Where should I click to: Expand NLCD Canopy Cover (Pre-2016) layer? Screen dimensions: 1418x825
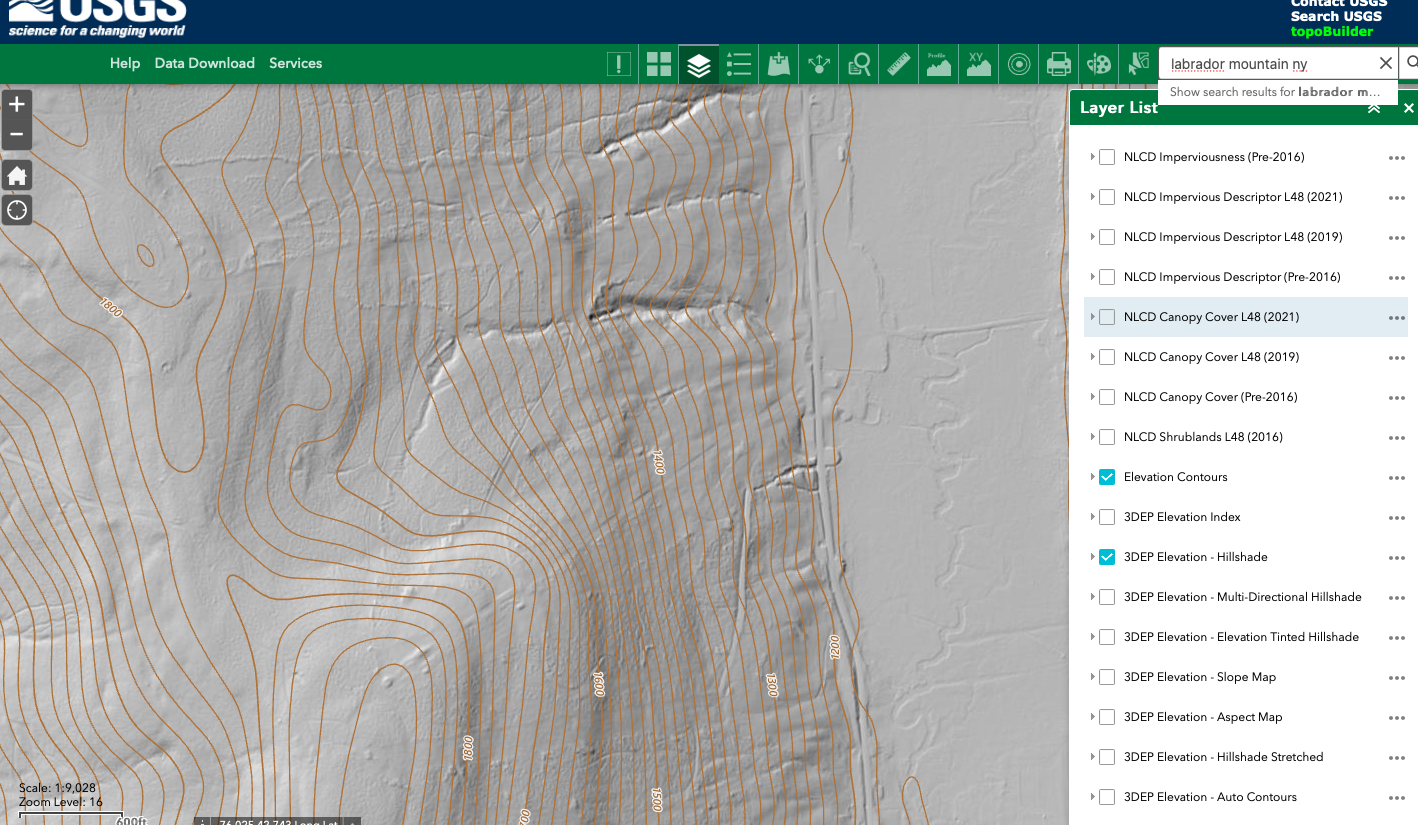click(1092, 397)
